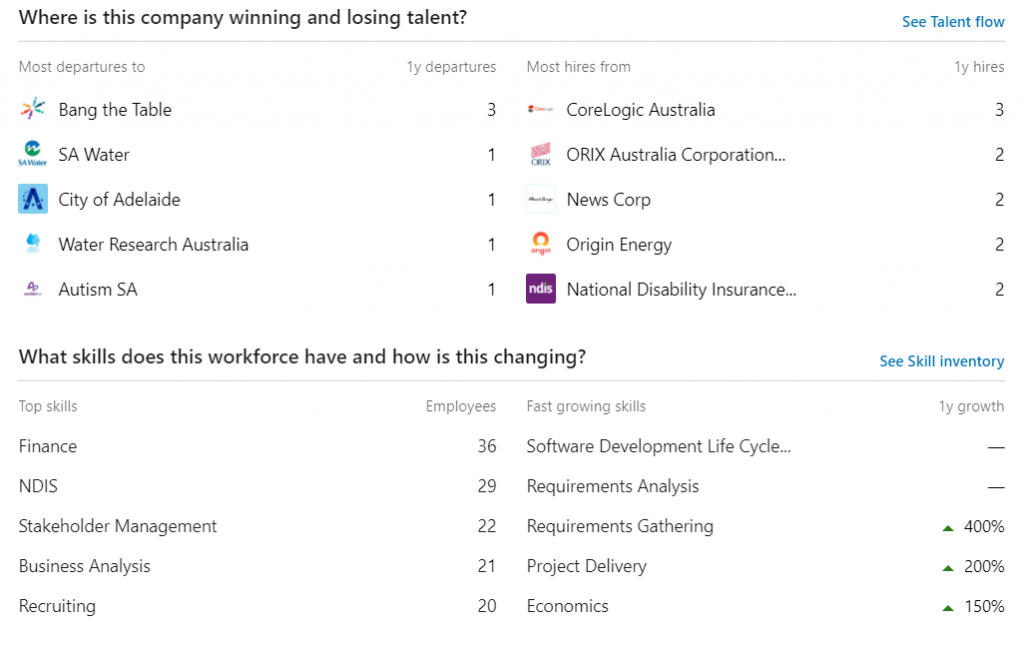
Task: Click the Economics 150% growth indicator
Action: 973,606
